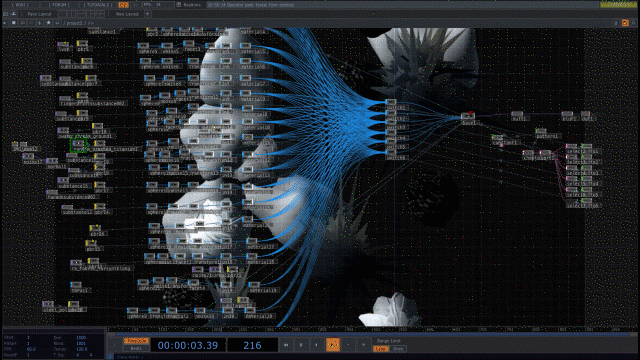This screenshot has height=360, width=640.
Task: Select the choptodat node
Action: tap(529, 154)
